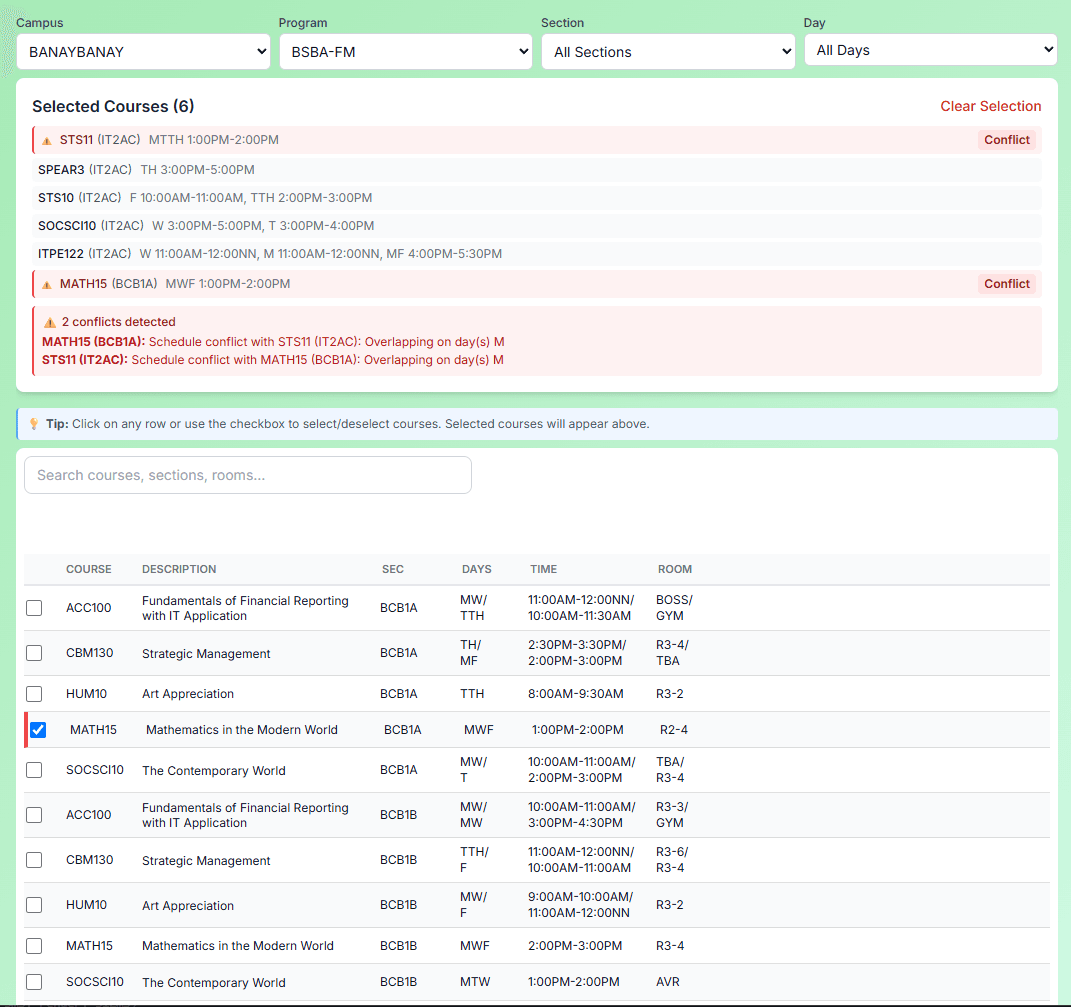Uncheck the MATH15 BCB1A checkbox
The height and width of the screenshot is (1007, 1071).
(38, 730)
